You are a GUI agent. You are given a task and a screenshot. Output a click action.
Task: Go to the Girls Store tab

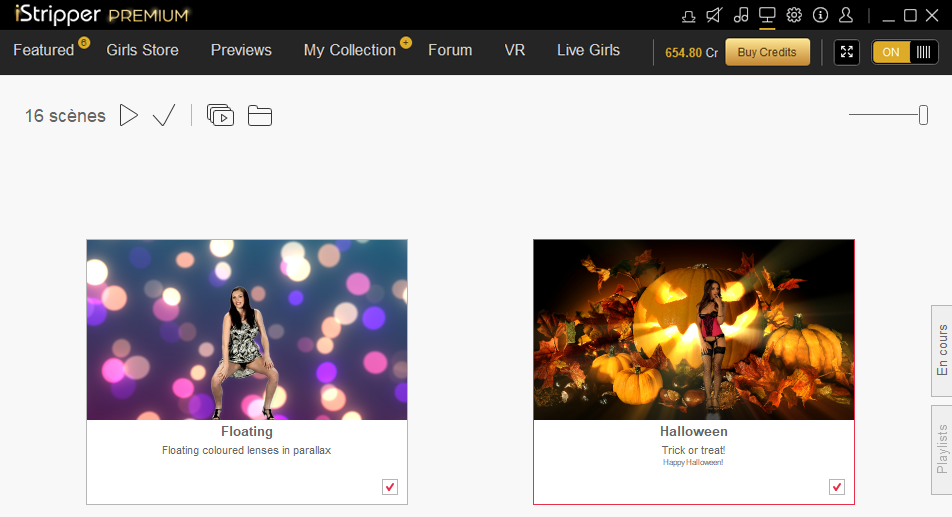tap(143, 50)
